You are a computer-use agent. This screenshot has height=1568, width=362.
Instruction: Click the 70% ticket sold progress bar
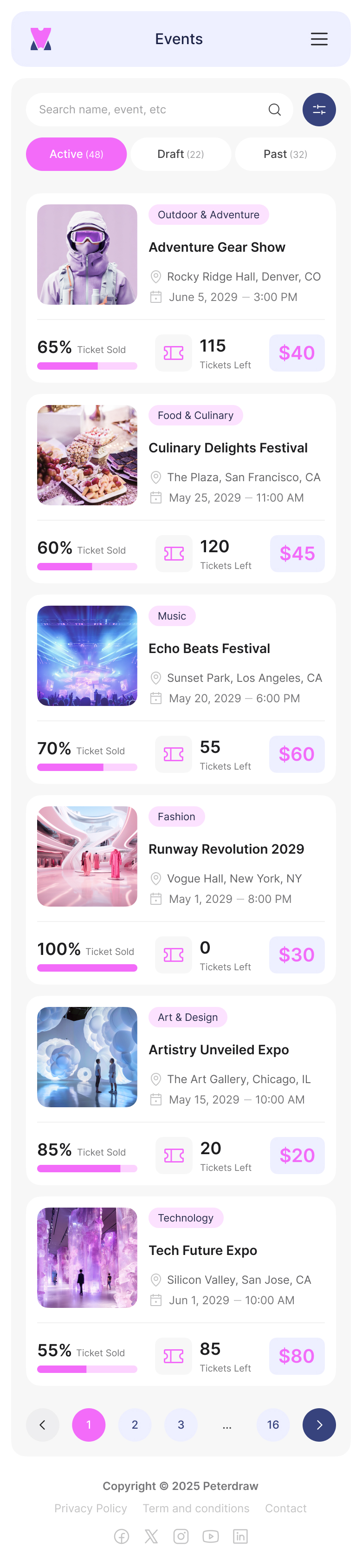87,768
